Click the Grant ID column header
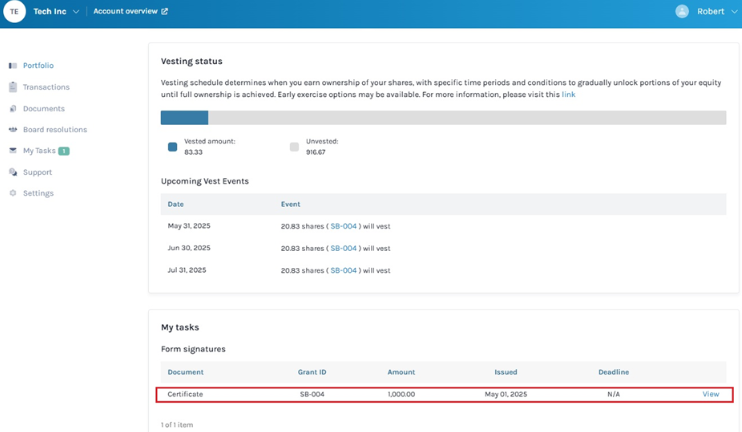This screenshot has width=742, height=432. click(x=312, y=372)
